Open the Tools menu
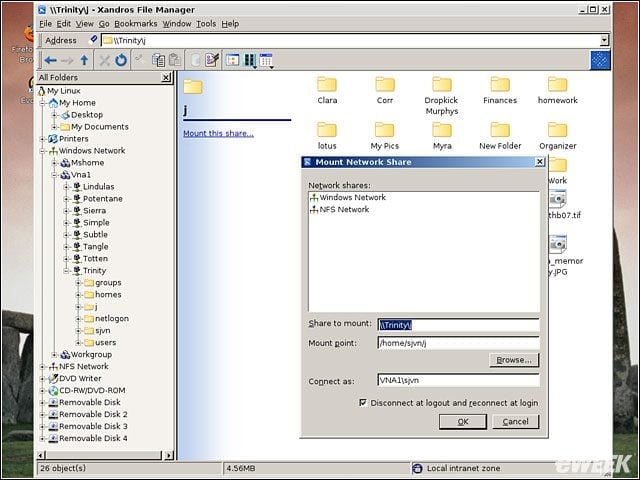 pos(206,24)
